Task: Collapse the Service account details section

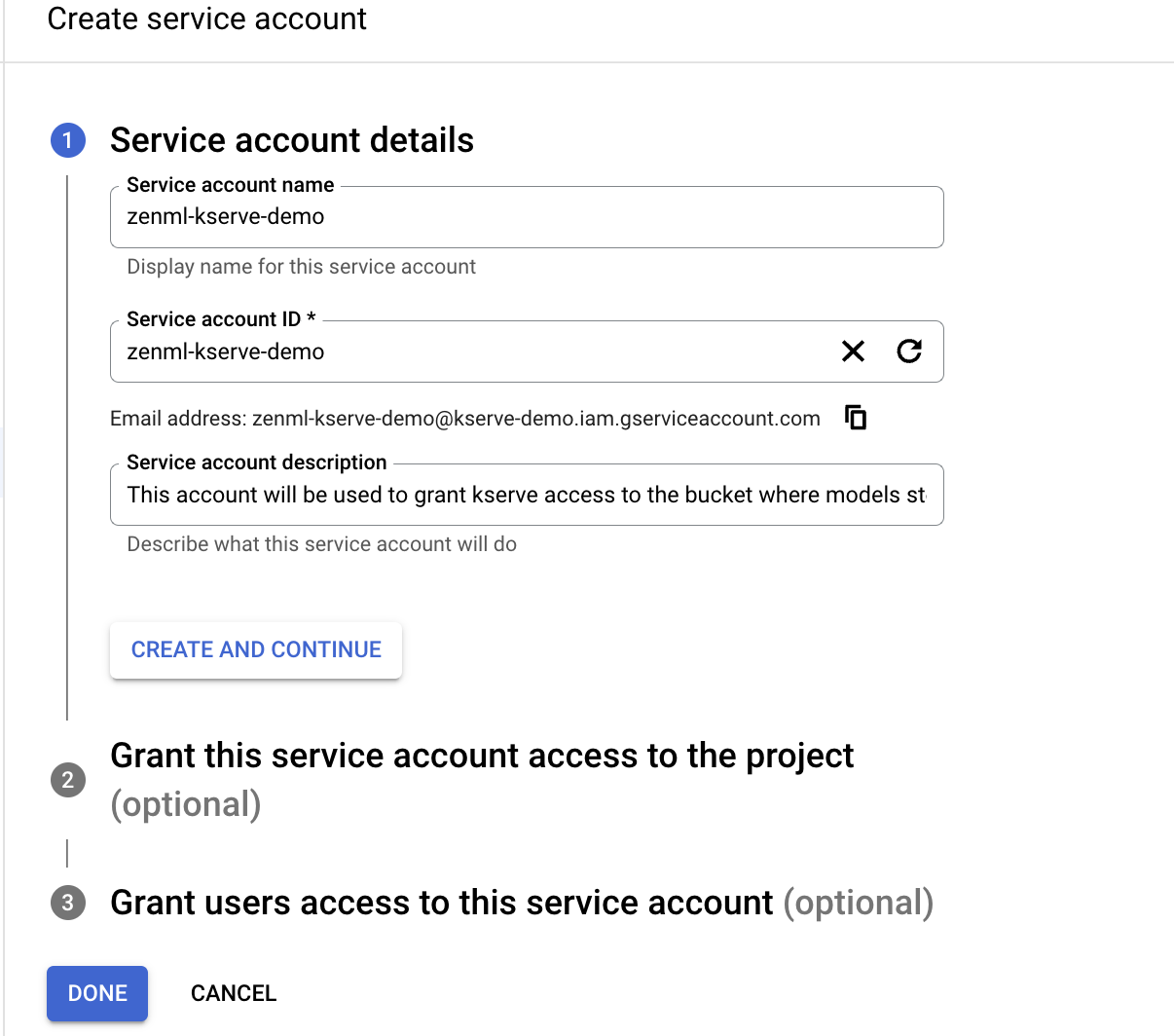Action: (x=292, y=140)
